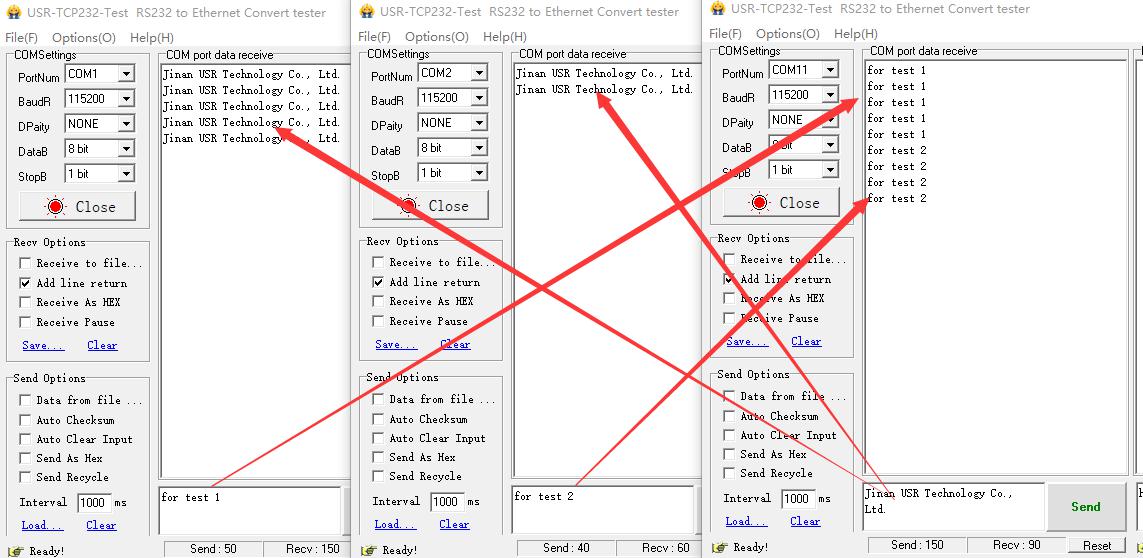
Task: Click the green Send button in COM11 window
Action: tap(1086, 507)
